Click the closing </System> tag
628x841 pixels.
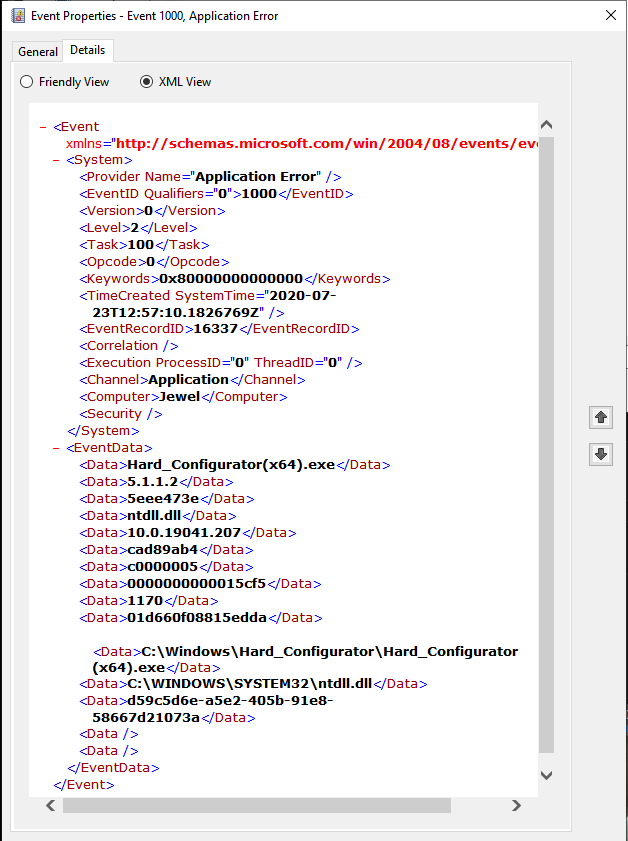[103, 431]
